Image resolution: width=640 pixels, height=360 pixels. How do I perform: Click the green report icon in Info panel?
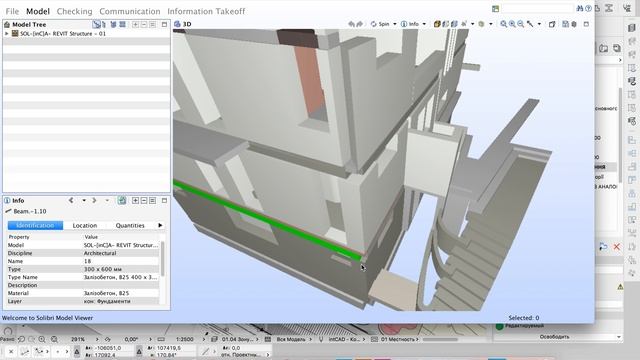(x=122, y=200)
